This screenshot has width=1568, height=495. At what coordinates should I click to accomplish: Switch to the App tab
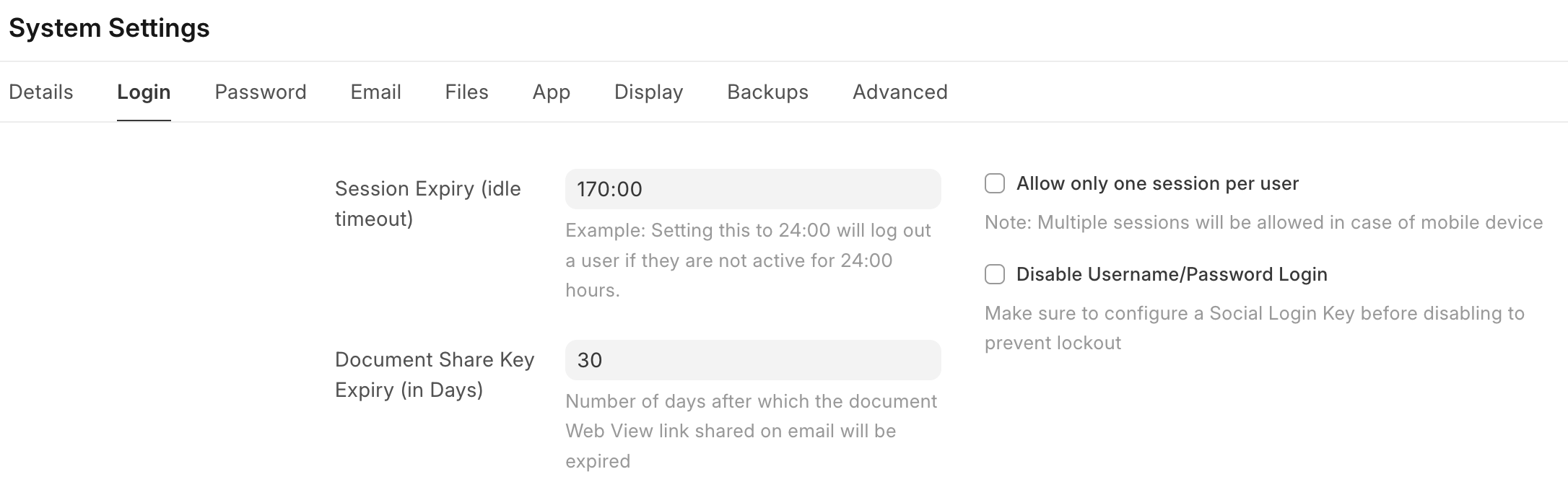552,92
